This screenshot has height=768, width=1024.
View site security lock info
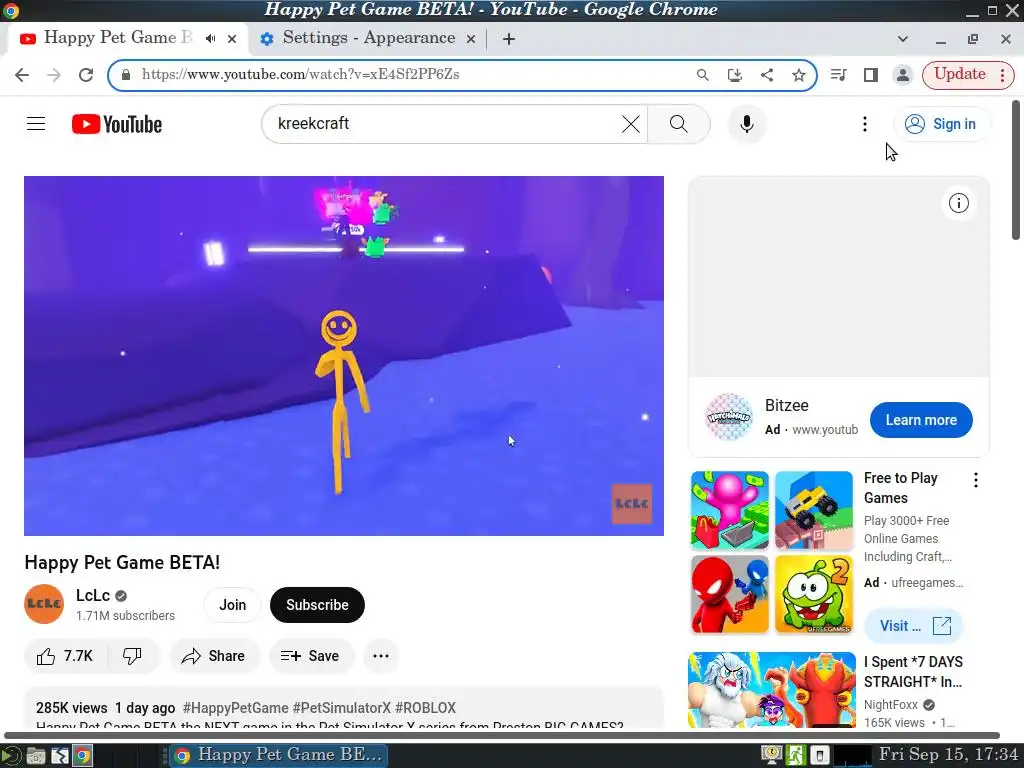[126, 74]
